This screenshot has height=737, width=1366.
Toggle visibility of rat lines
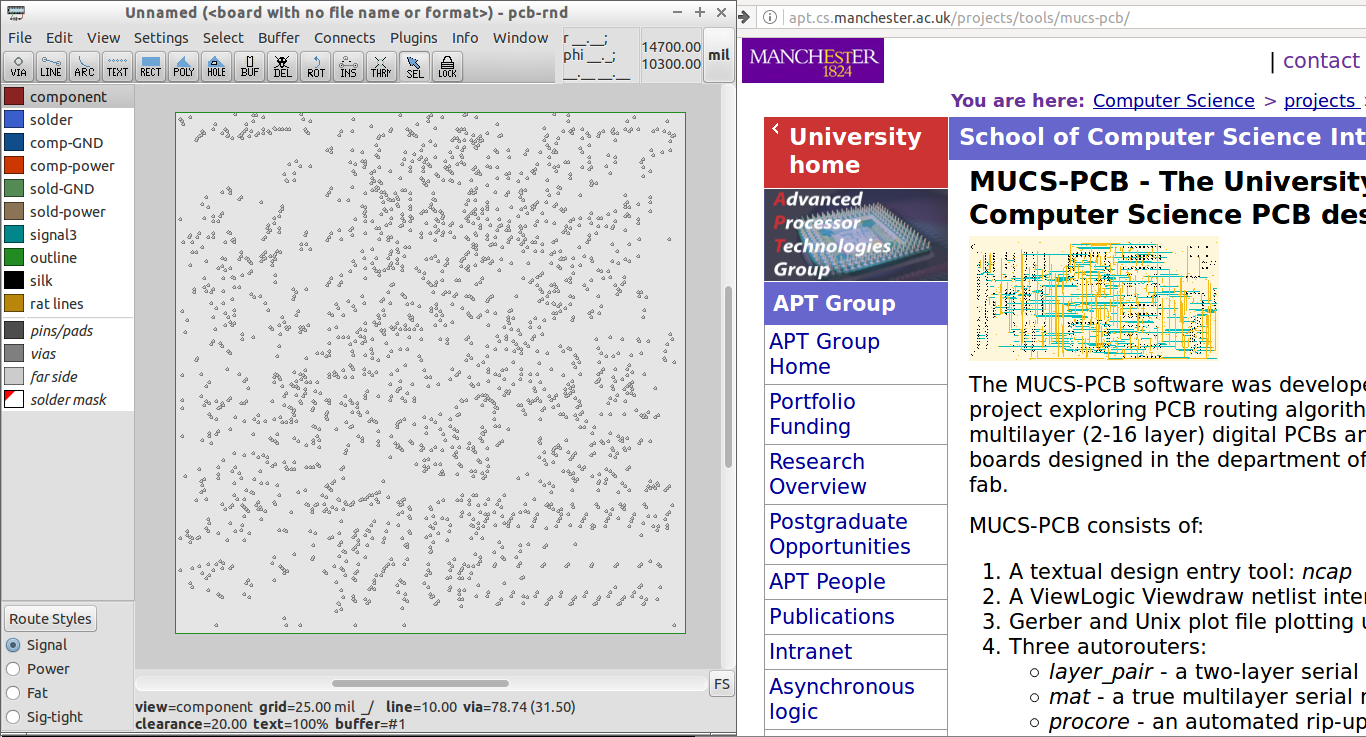point(14,304)
